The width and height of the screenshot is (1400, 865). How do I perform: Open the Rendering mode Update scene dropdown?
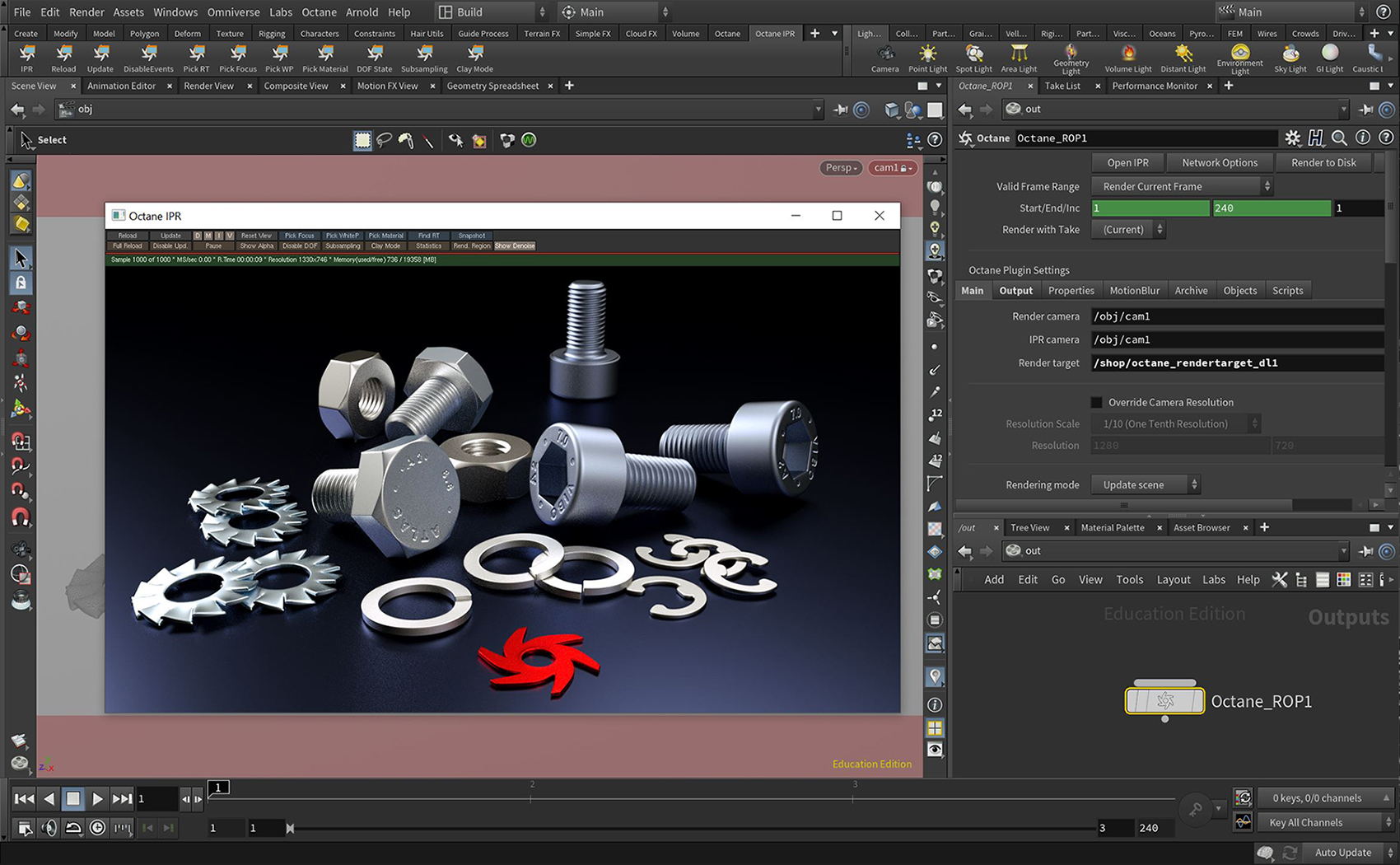[x=1145, y=484]
